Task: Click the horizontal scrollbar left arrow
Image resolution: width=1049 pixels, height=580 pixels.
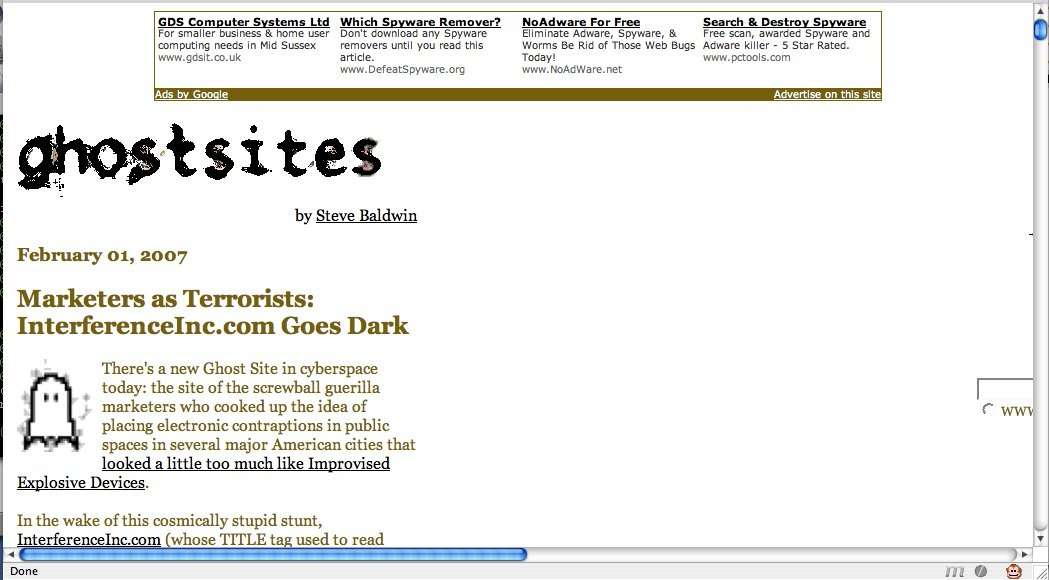Action: [x=10, y=554]
